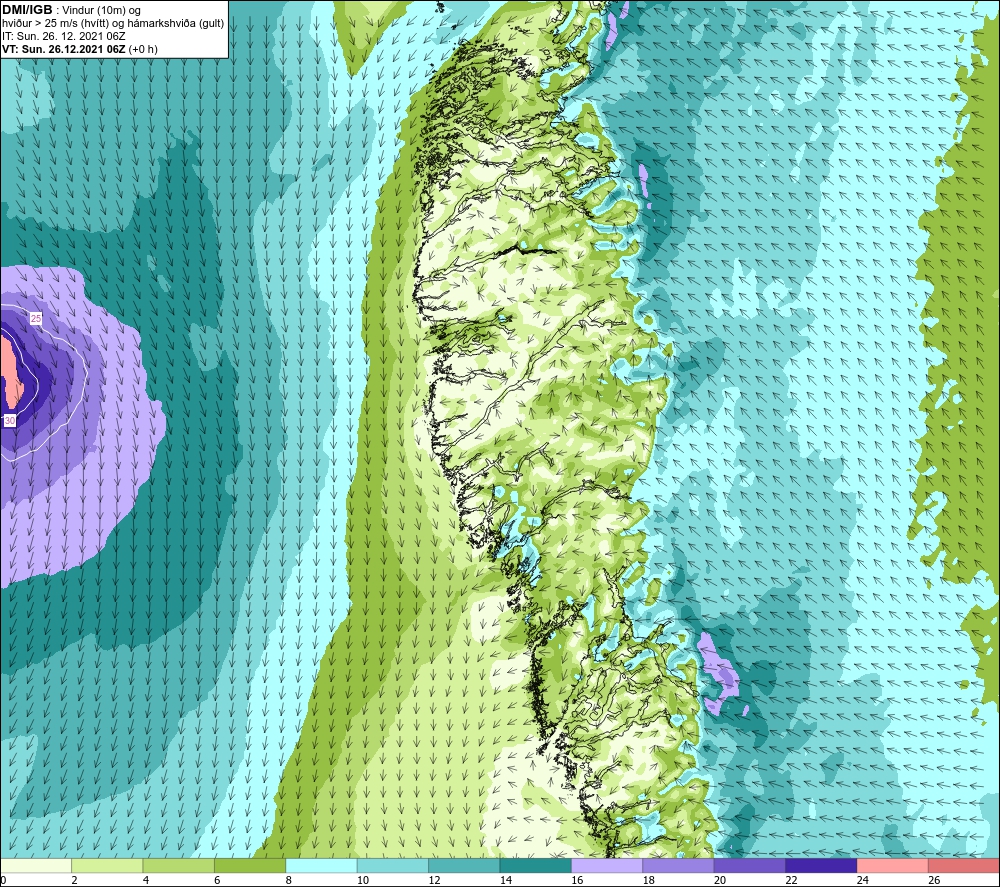Click the legend scale value "26"
This screenshot has height=887, width=1000.
tap(934, 880)
